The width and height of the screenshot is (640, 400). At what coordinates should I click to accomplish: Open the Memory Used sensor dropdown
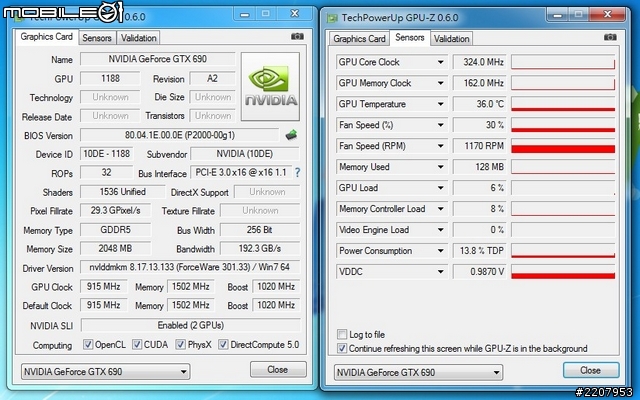pos(440,167)
